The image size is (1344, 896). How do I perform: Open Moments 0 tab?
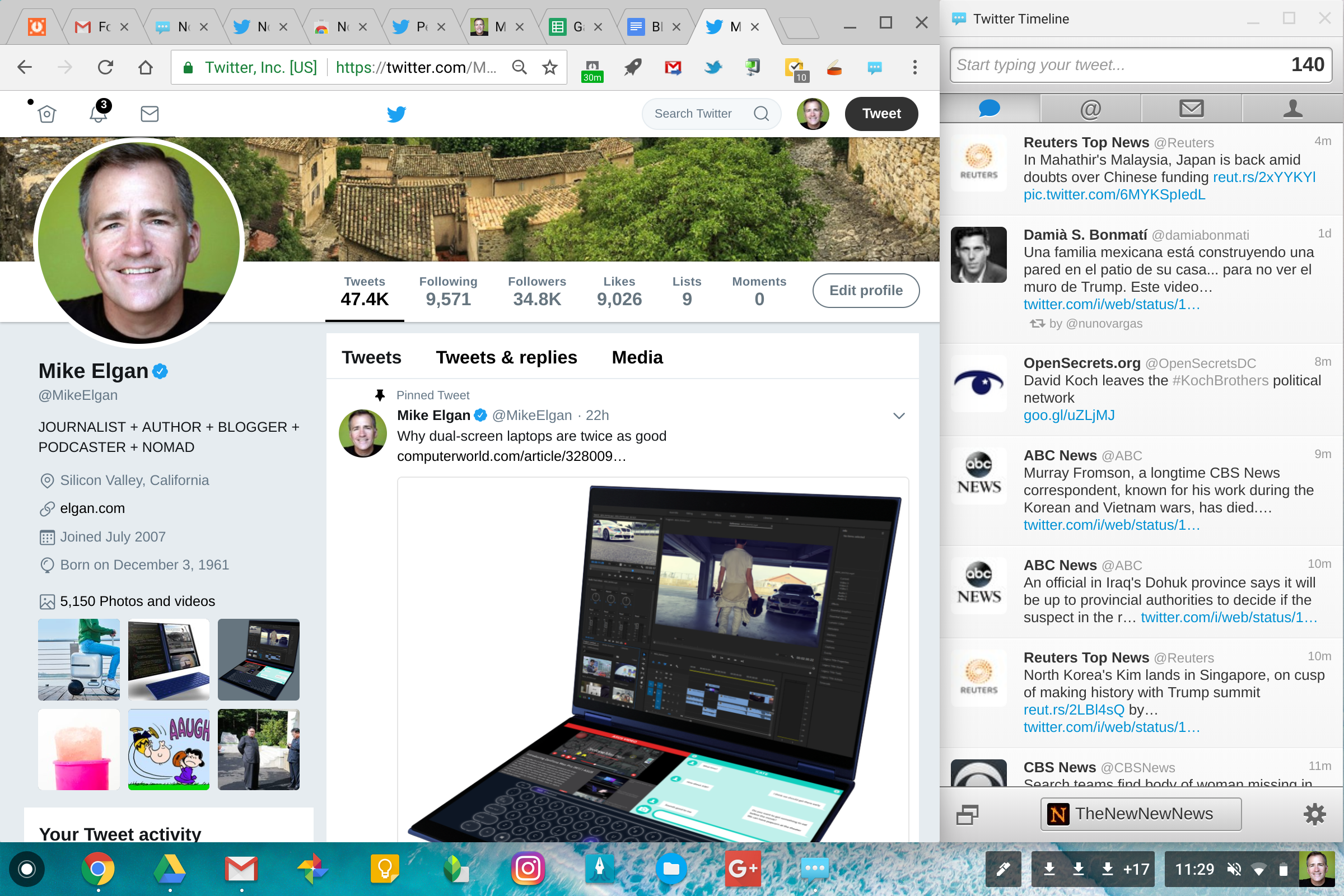(x=759, y=291)
